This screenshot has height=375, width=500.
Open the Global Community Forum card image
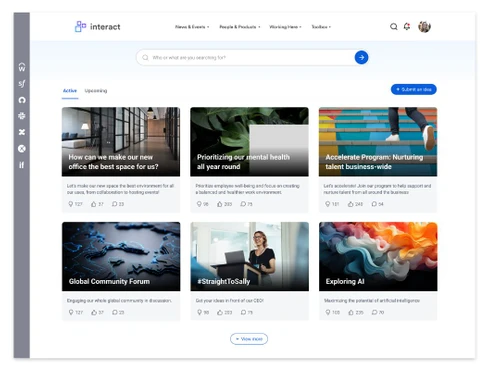point(121,257)
